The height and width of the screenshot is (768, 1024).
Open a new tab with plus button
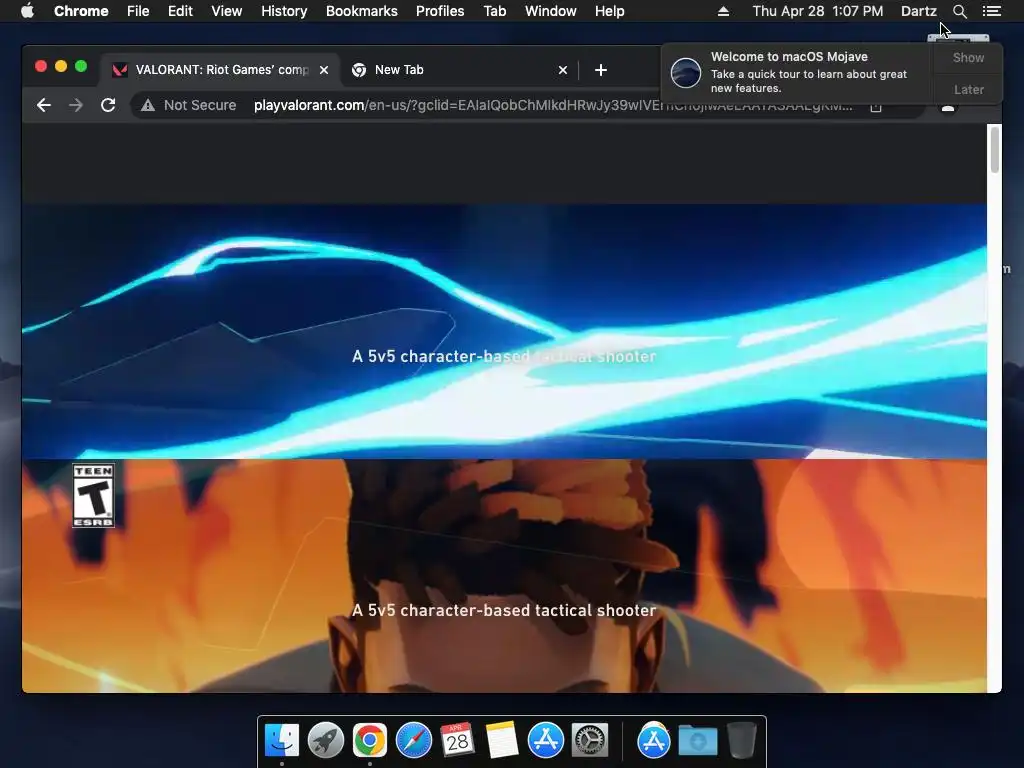click(x=601, y=70)
